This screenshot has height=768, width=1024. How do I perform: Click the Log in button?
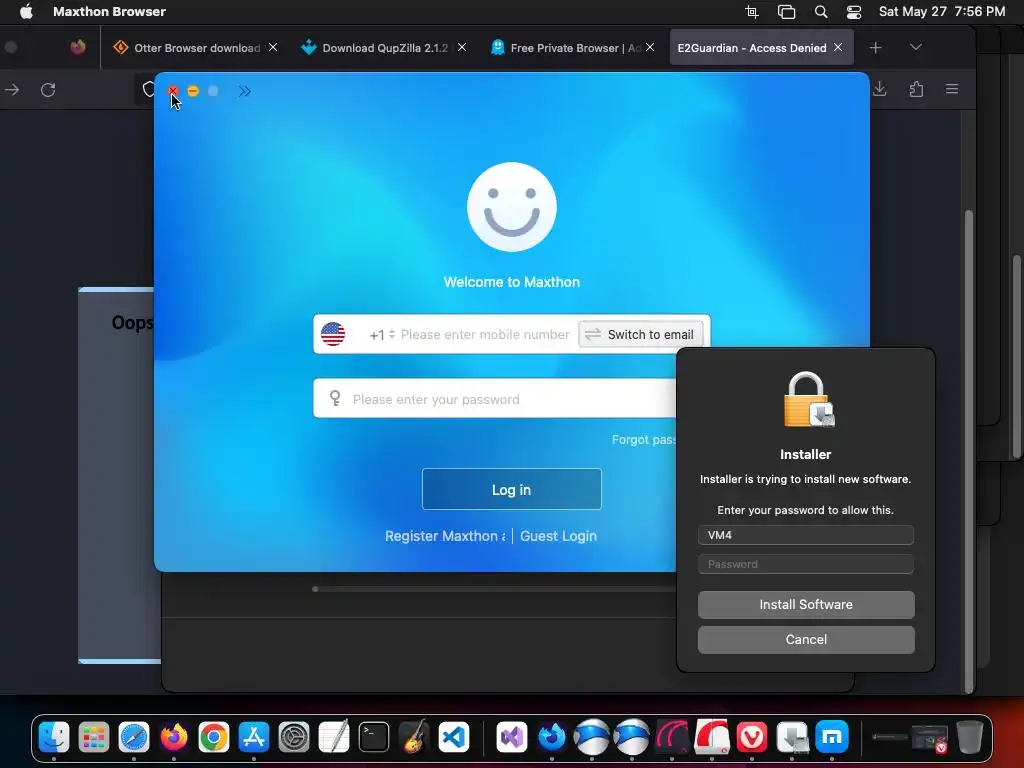[511, 489]
